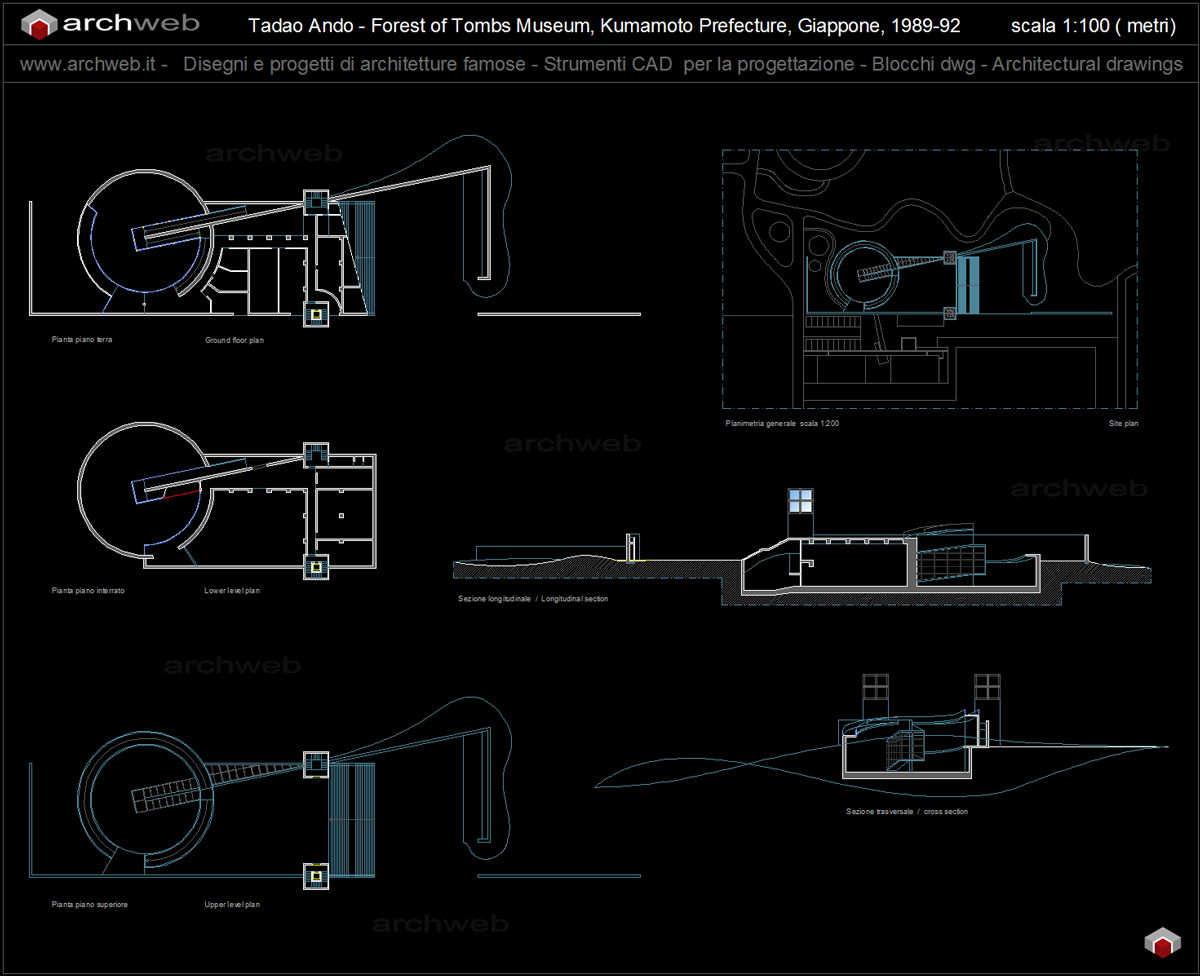The image size is (1200, 976).
Task: Select the 'Ground floor plan' label
Action: coord(235,340)
